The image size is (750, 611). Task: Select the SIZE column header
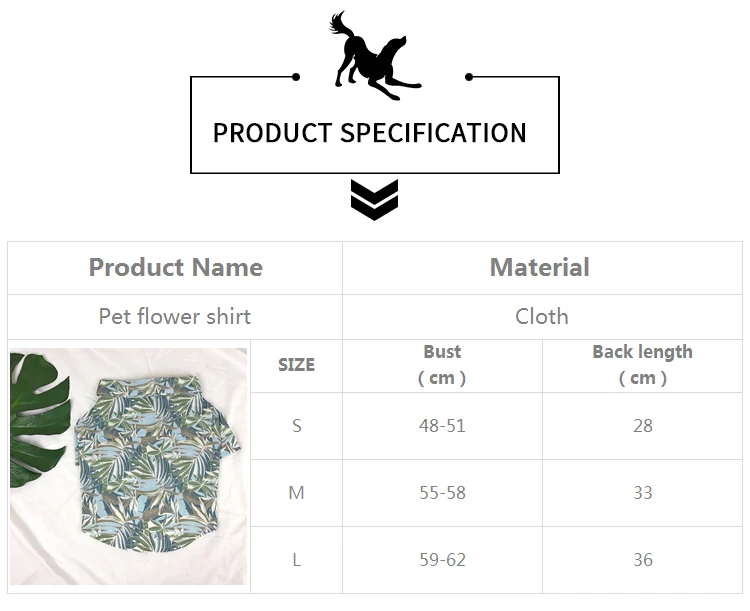point(297,366)
